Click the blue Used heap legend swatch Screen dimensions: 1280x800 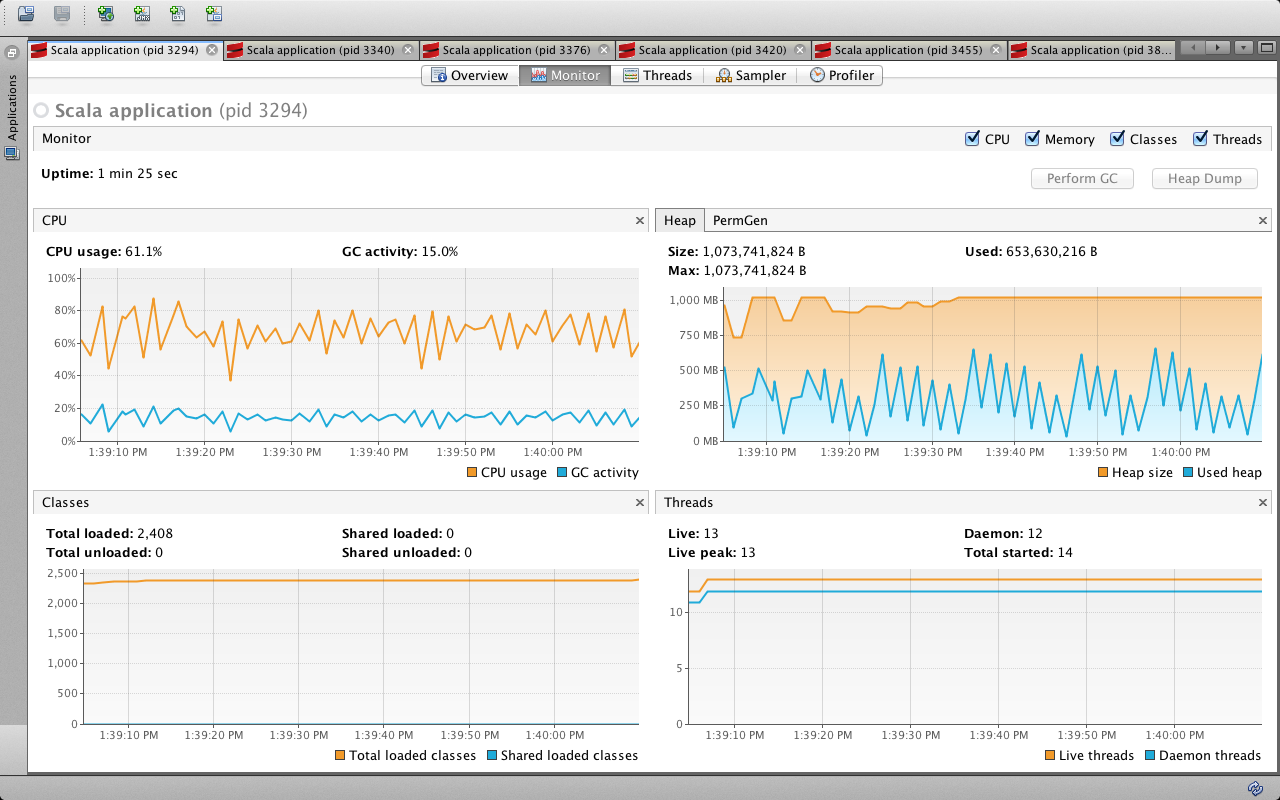(x=1188, y=473)
